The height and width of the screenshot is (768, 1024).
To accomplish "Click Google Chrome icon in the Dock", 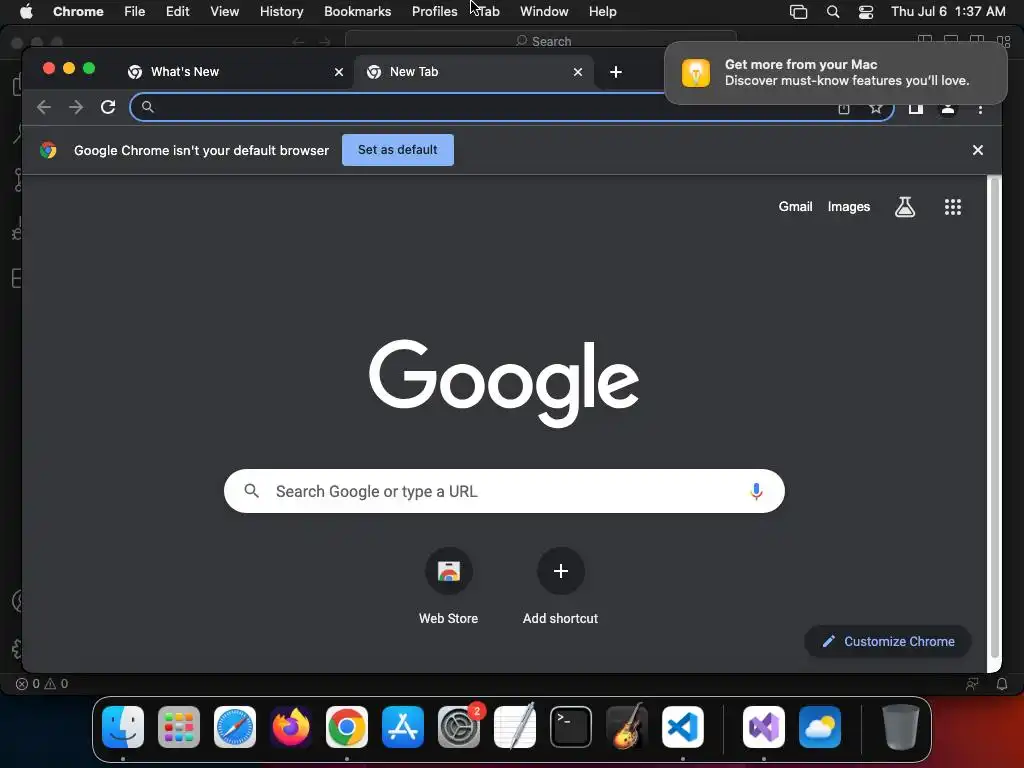I will click(347, 727).
